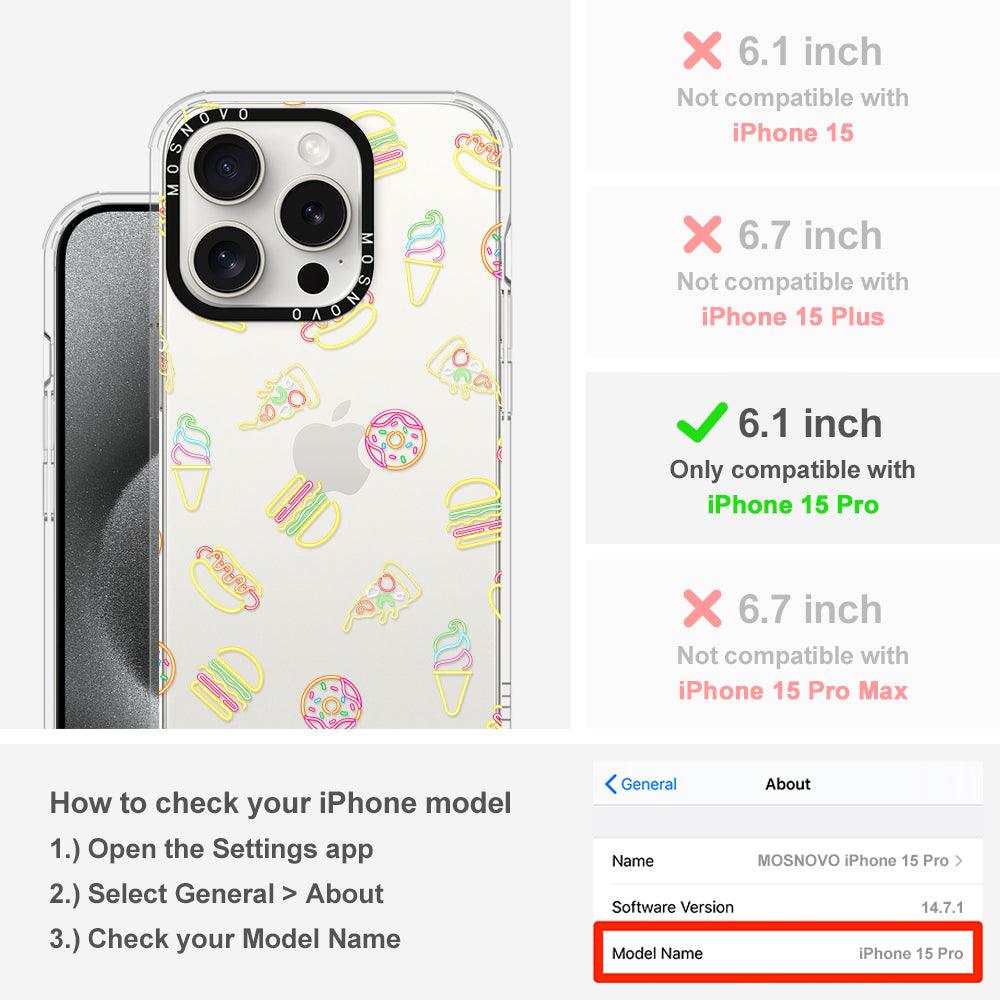Click the green checkmark beside 6.1 inch
This screenshot has width=1000, height=1000.
click(702, 423)
